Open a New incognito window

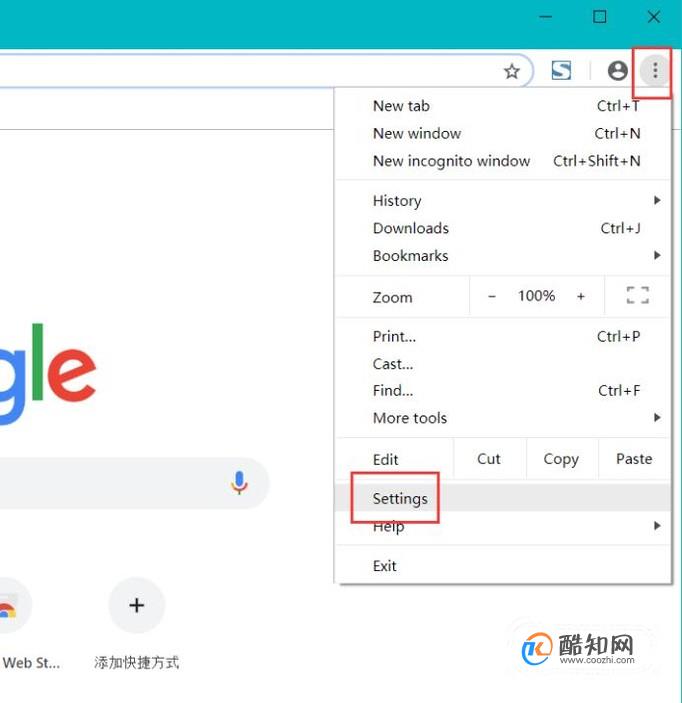point(502,161)
